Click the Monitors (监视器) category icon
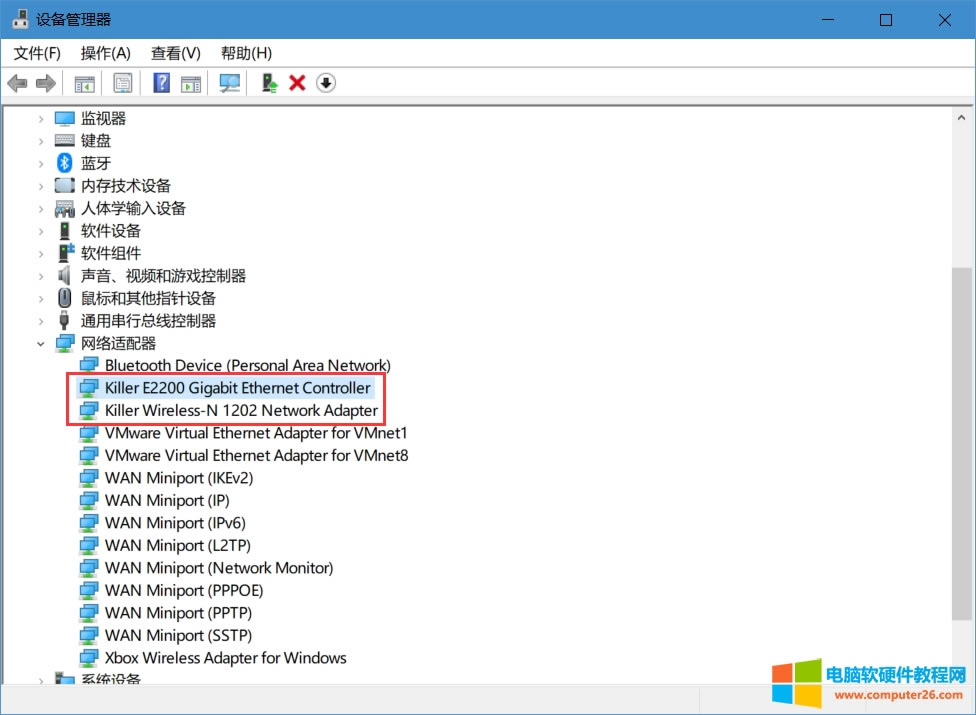976x715 pixels. click(65, 118)
